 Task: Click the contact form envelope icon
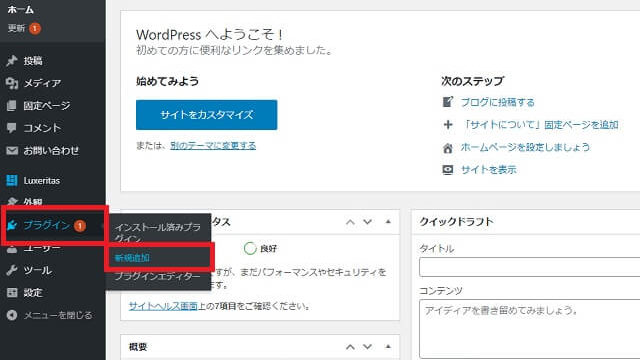12,151
